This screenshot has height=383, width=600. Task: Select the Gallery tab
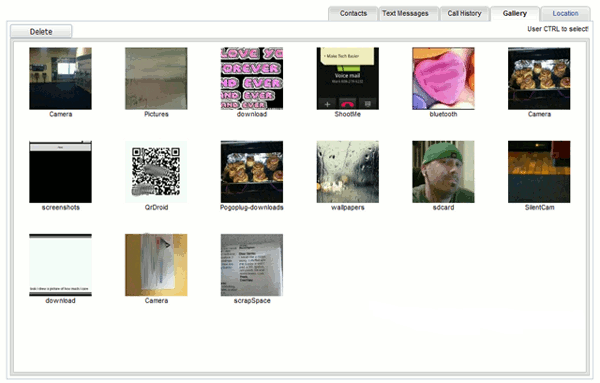(x=515, y=13)
